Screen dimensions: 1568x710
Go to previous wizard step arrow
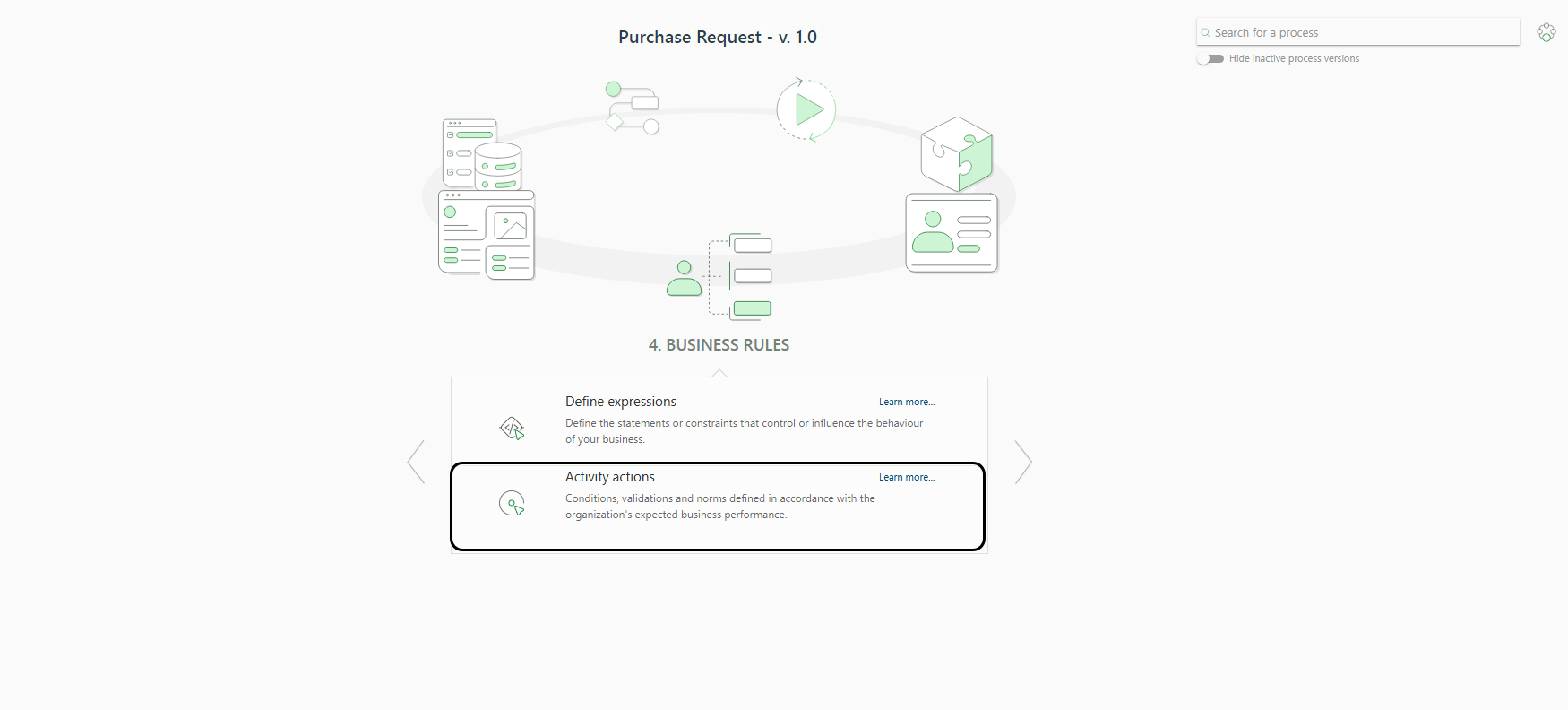416,462
